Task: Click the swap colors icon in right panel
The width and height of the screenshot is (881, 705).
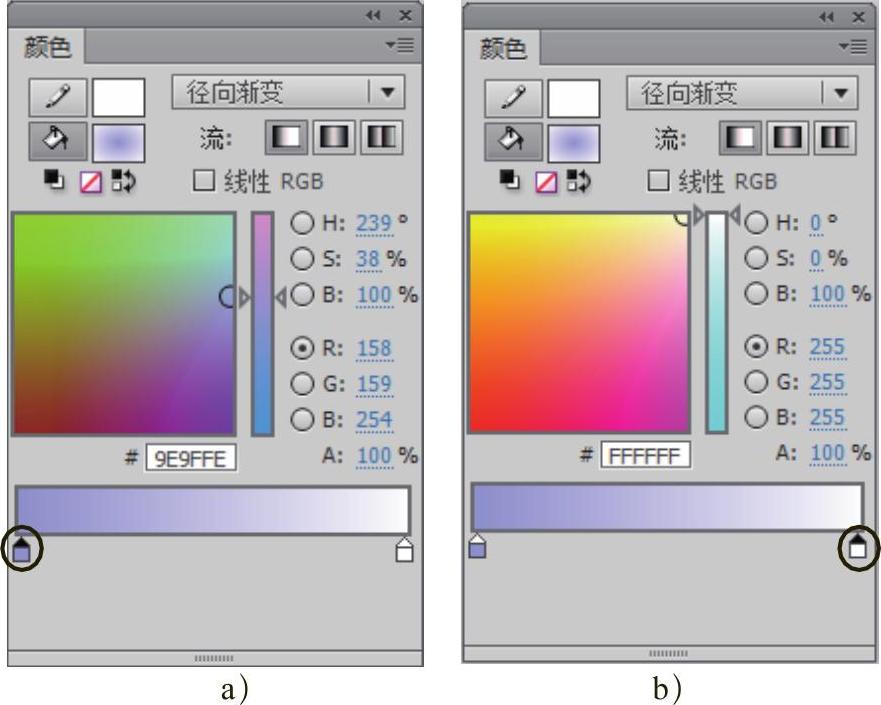Action: [x=578, y=180]
